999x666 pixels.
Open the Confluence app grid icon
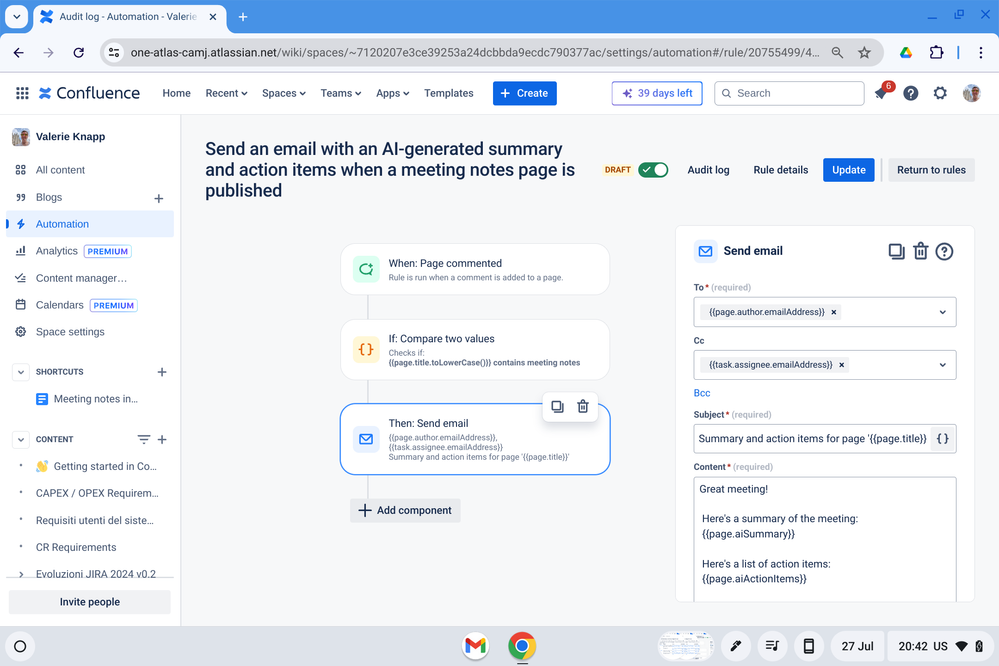tap(21, 92)
